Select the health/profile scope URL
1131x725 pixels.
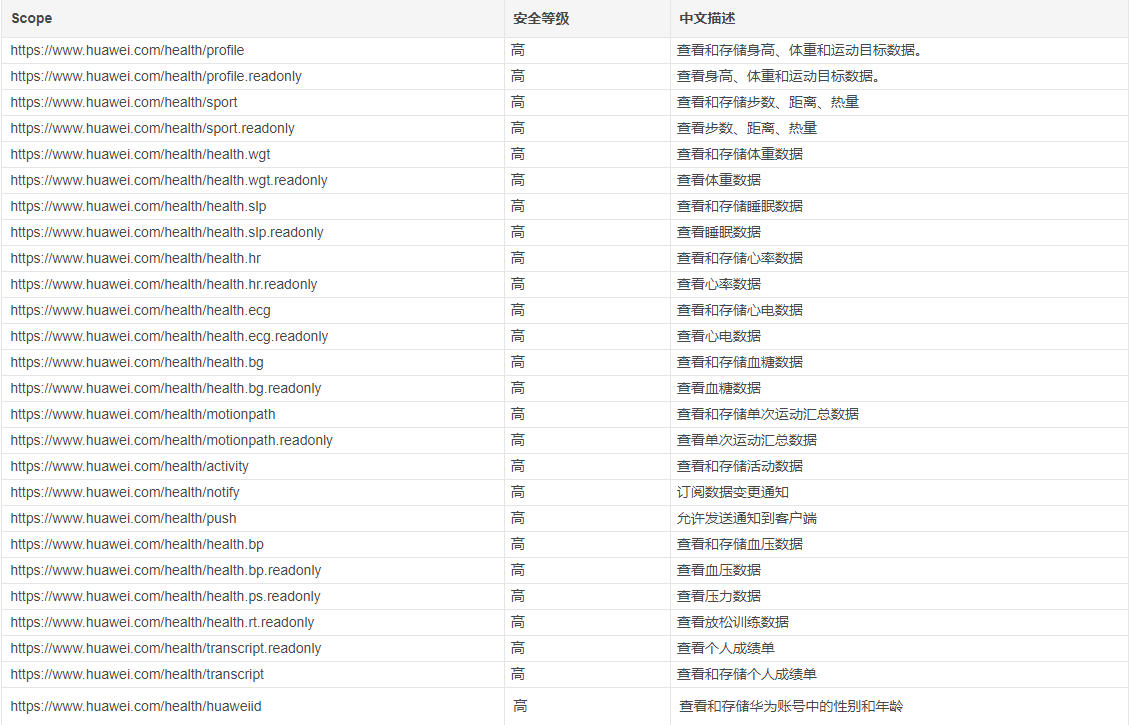pos(127,50)
